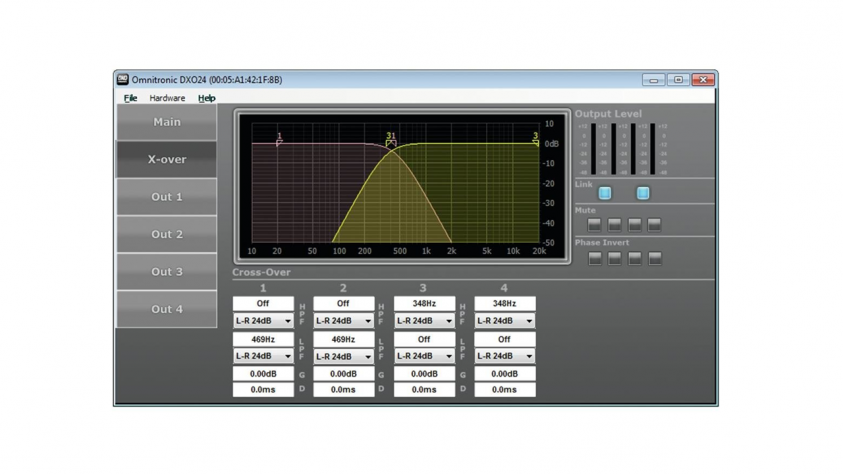Open channel 4 HPF slope dropdown
This screenshot has width=843, height=474.
point(505,321)
